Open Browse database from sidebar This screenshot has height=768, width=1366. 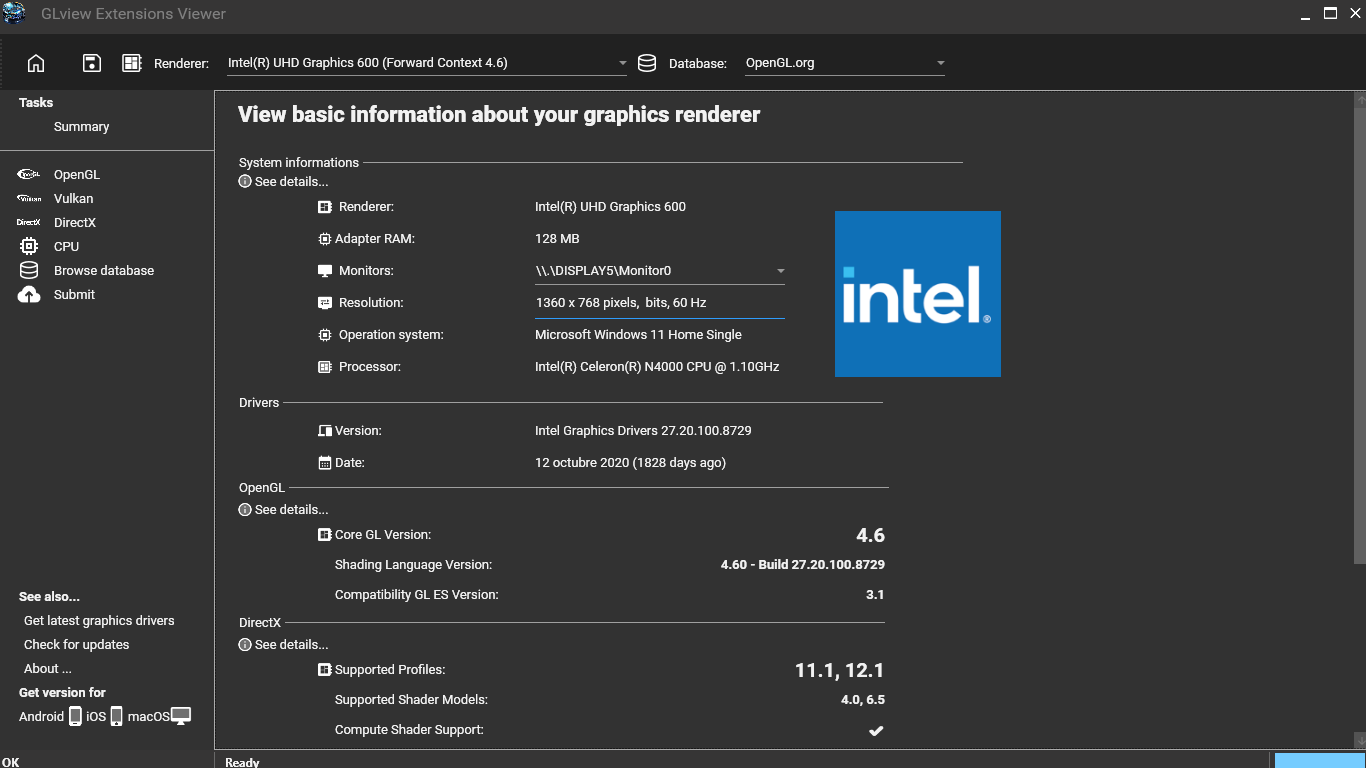coord(104,271)
